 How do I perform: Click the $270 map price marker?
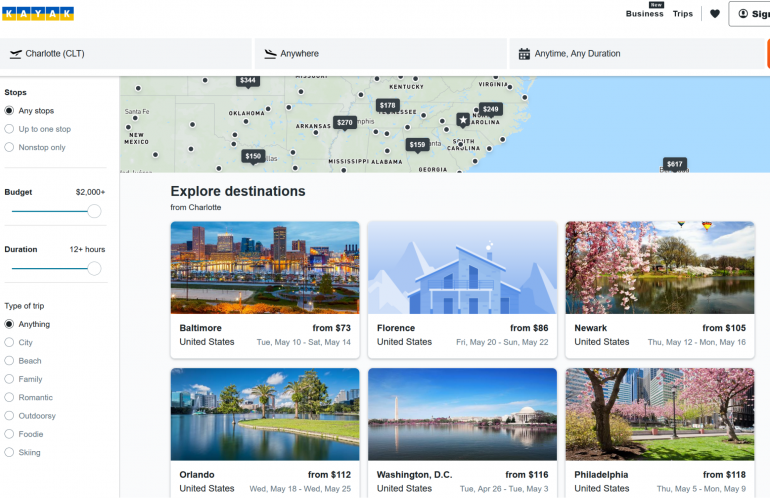click(344, 122)
